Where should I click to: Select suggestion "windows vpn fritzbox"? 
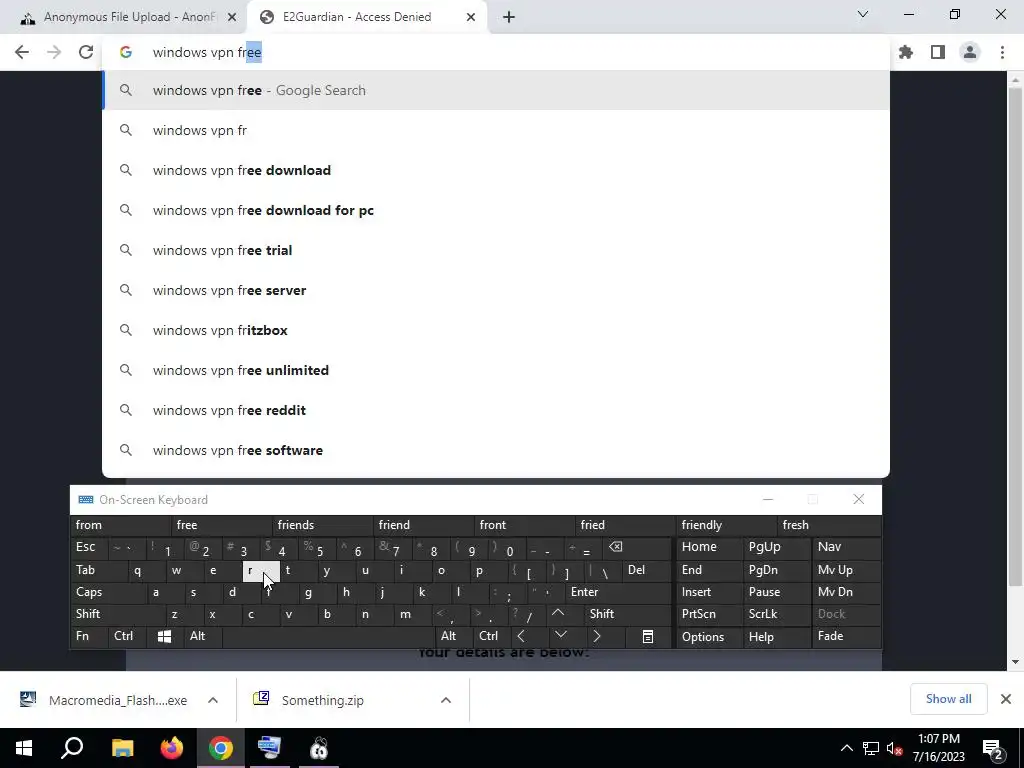(496, 330)
